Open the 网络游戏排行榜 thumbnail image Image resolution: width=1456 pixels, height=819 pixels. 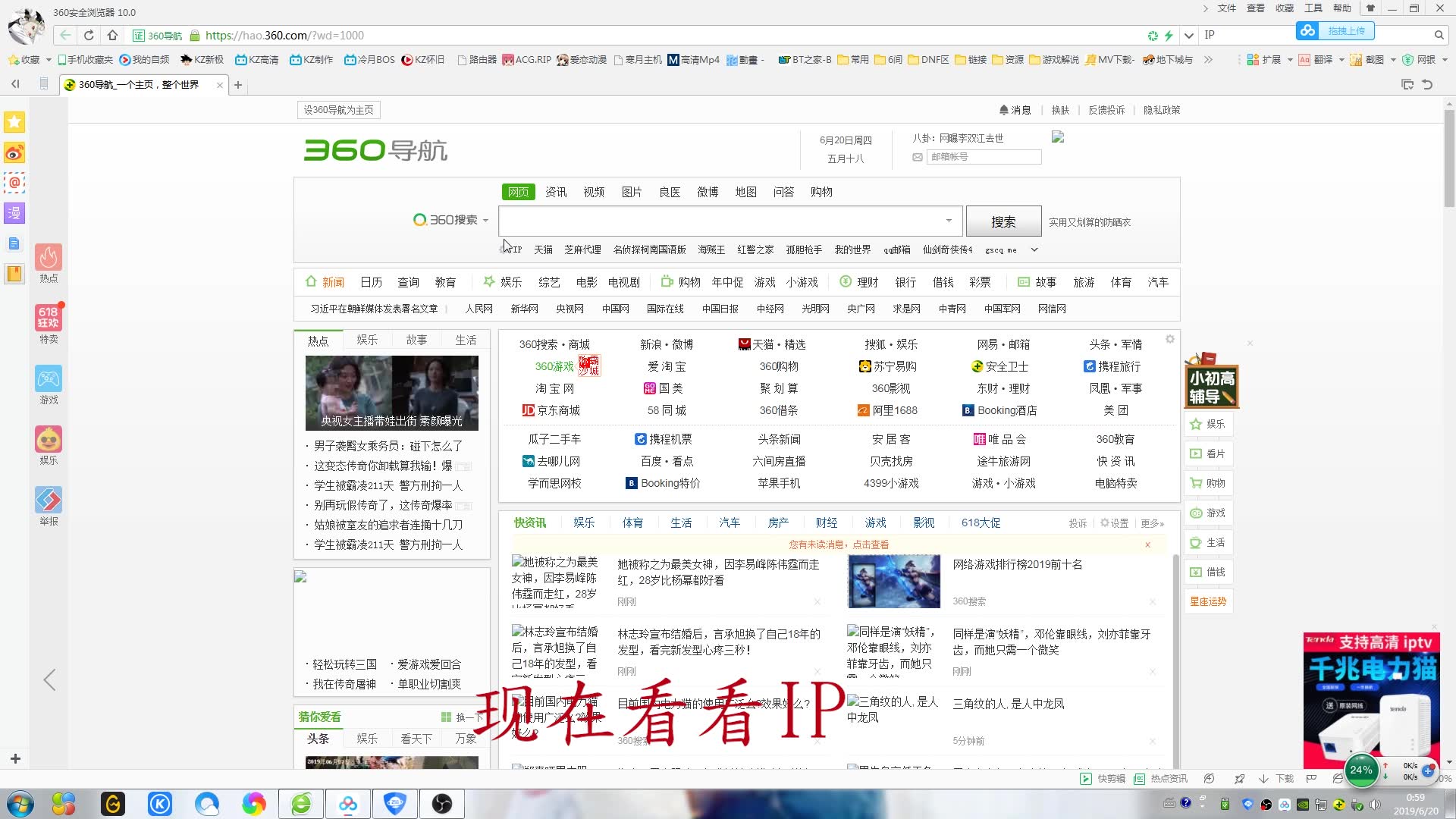894,582
